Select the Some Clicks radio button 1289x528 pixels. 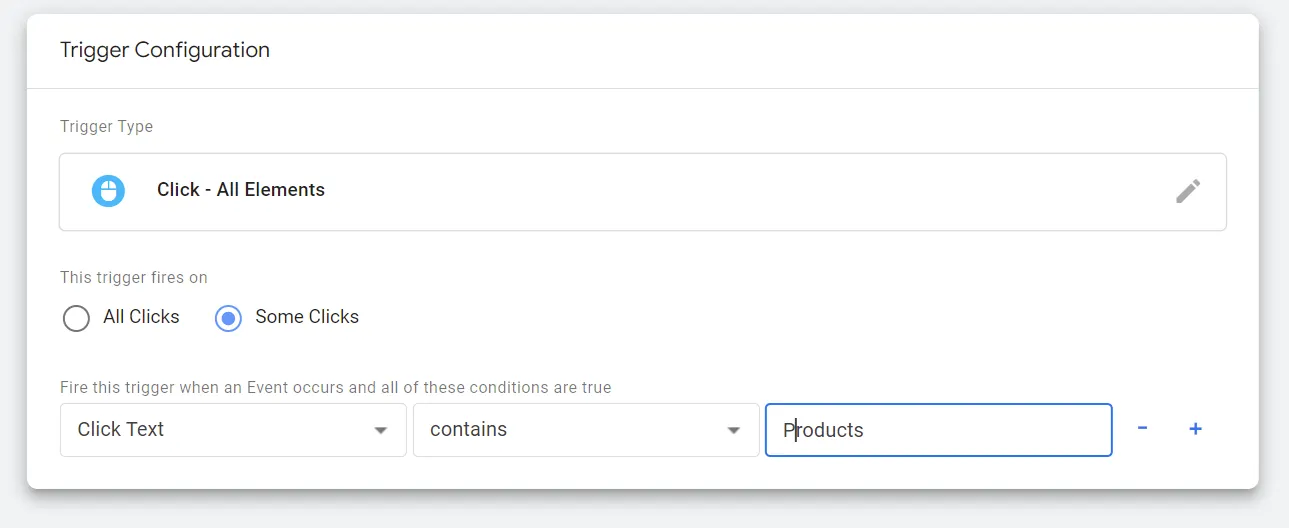click(228, 318)
